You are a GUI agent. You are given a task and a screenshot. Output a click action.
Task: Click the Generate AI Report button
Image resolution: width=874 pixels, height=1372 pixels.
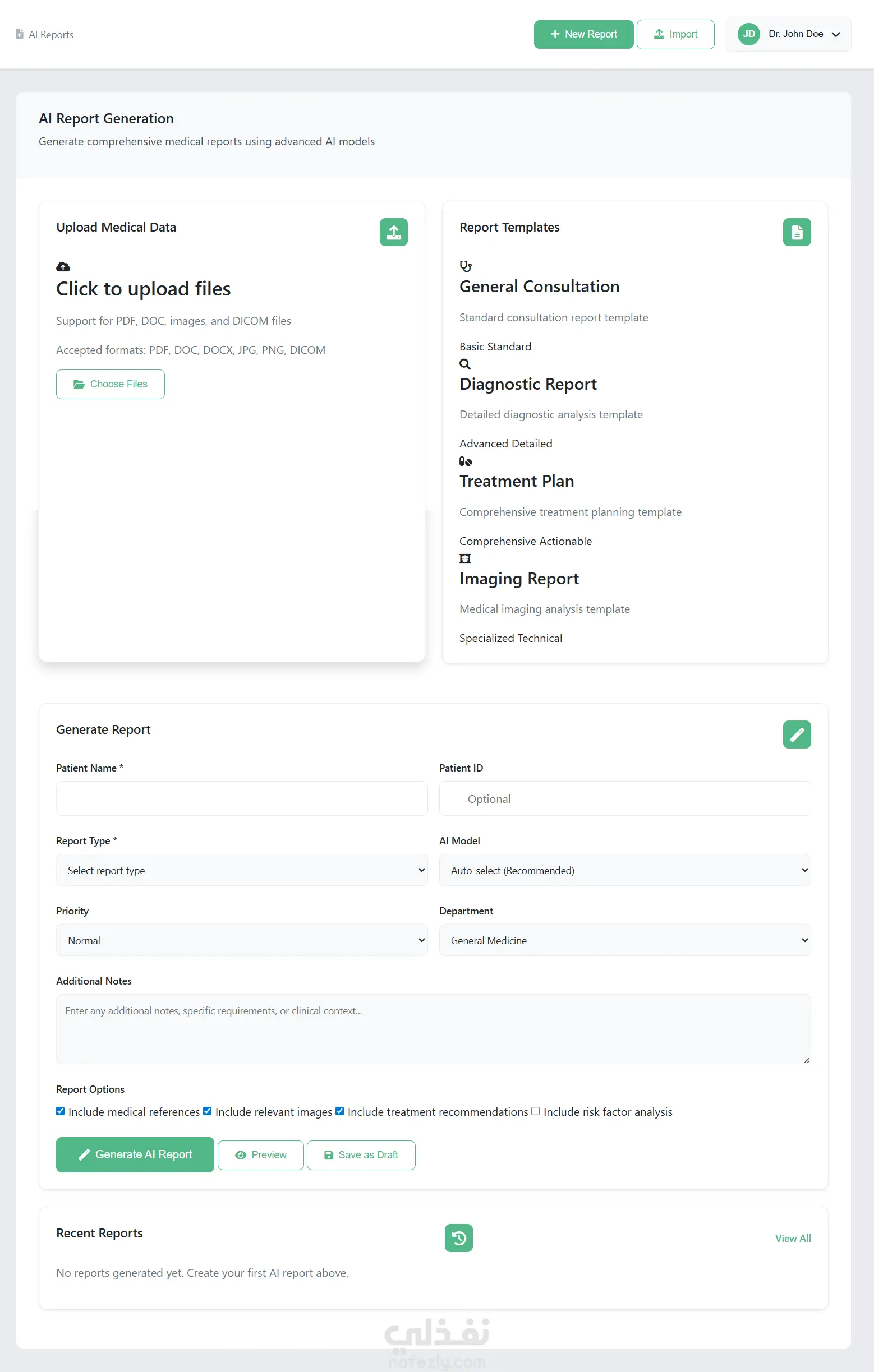click(x=135, y=1155)
